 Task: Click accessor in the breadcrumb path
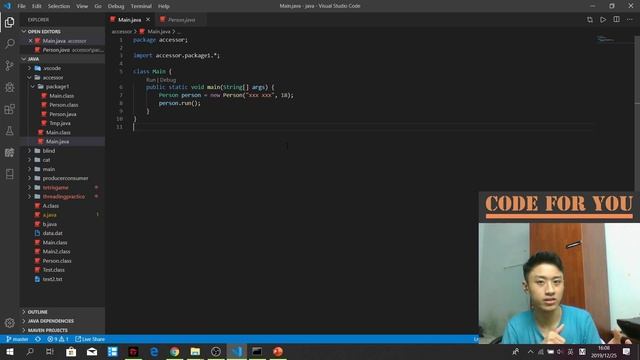tap(122, 31)
